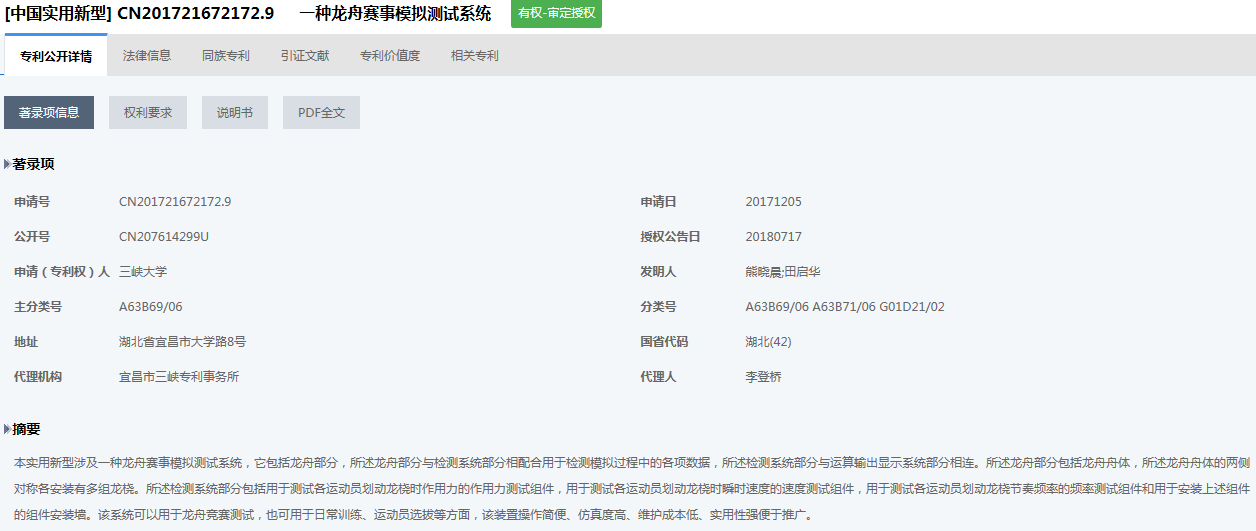This screenshot has width=1256, height=531.
Task: Go to the 专利价值度 tab
Action: point(390,56)
